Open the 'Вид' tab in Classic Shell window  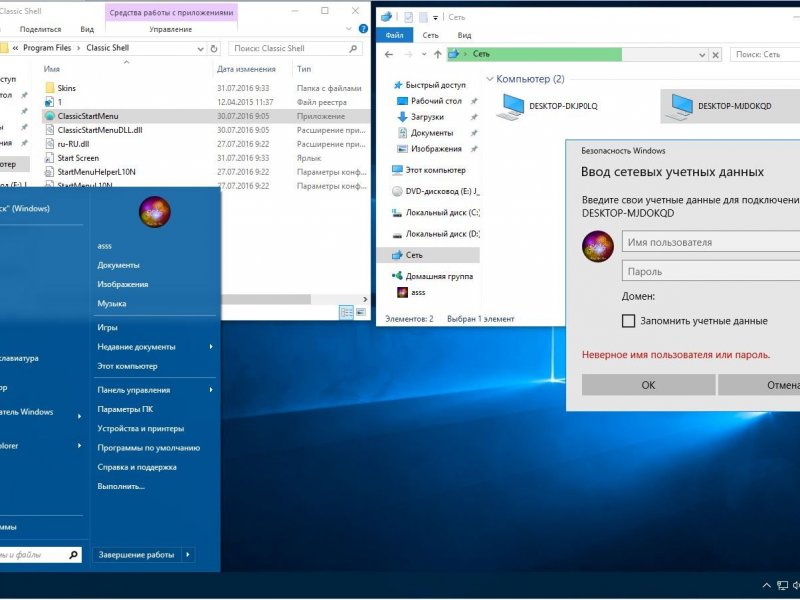click(x=87, y=29)
